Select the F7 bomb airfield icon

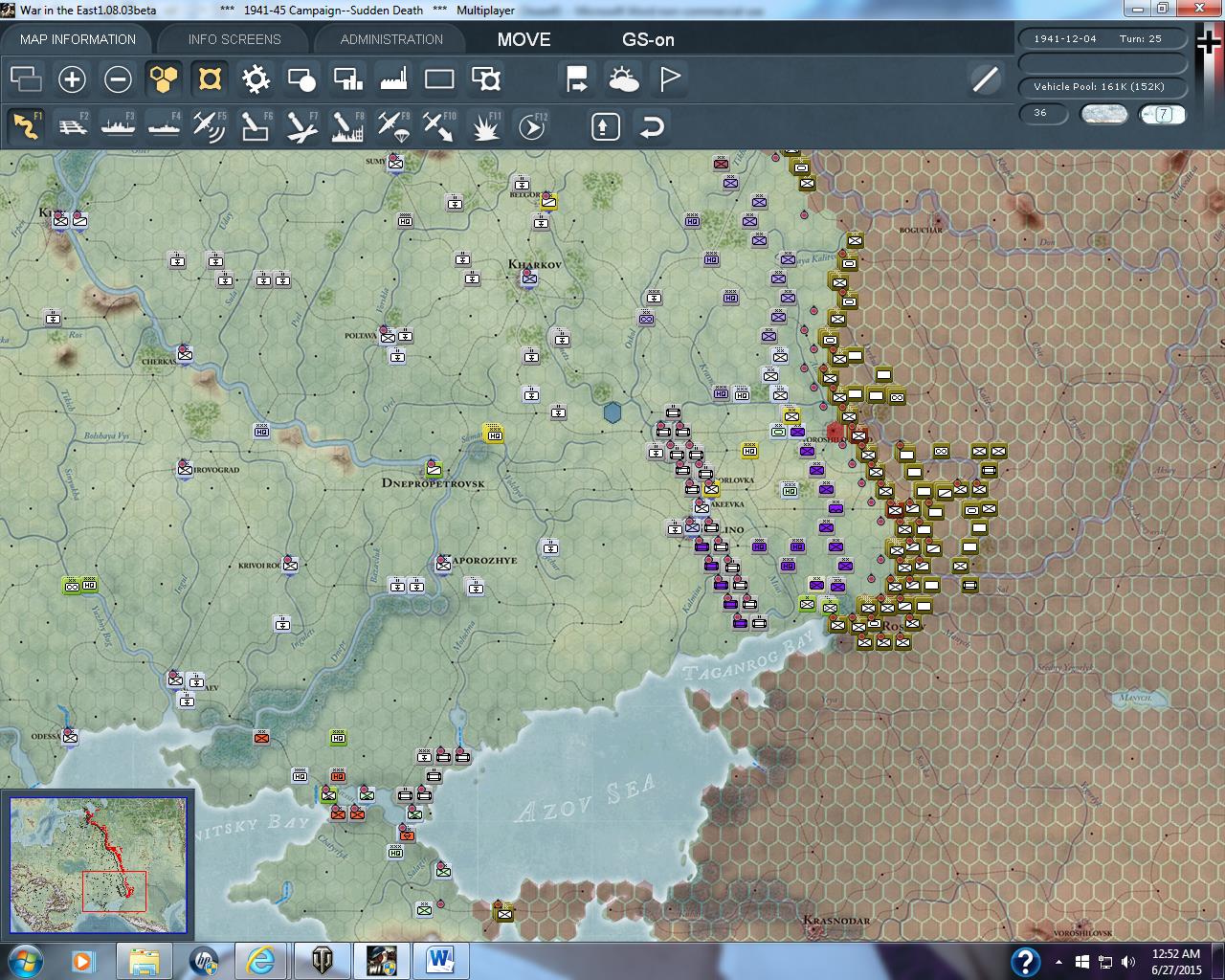[x=301, y=126]
